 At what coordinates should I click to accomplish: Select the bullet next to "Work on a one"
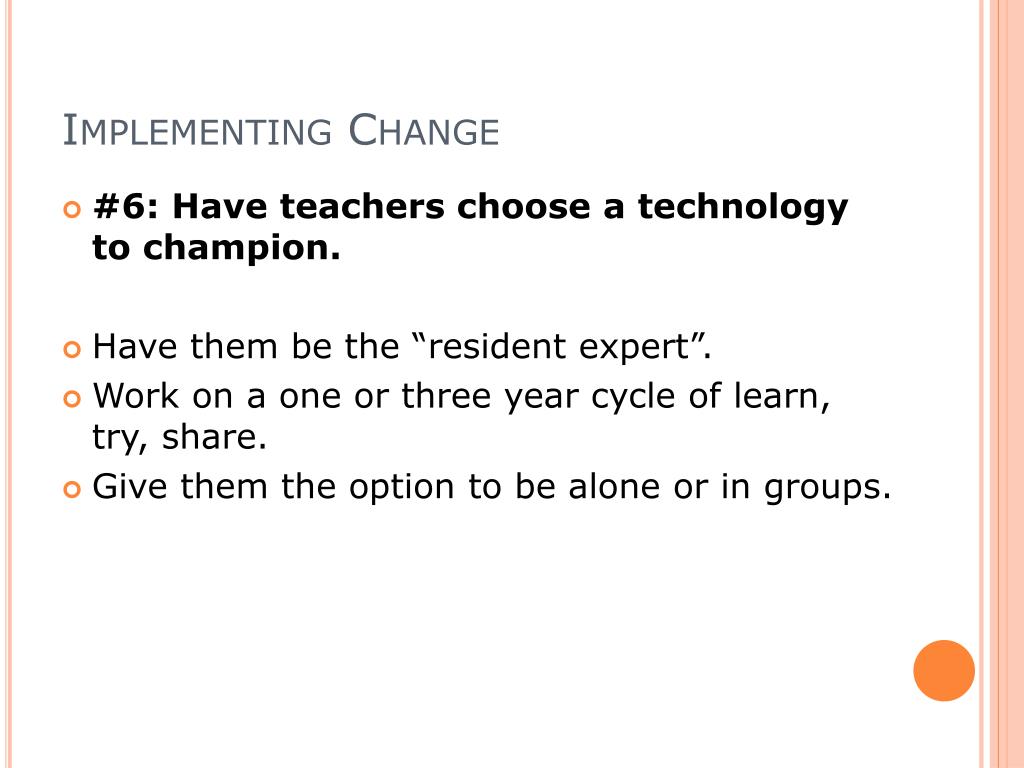click(x=70, y=399)
